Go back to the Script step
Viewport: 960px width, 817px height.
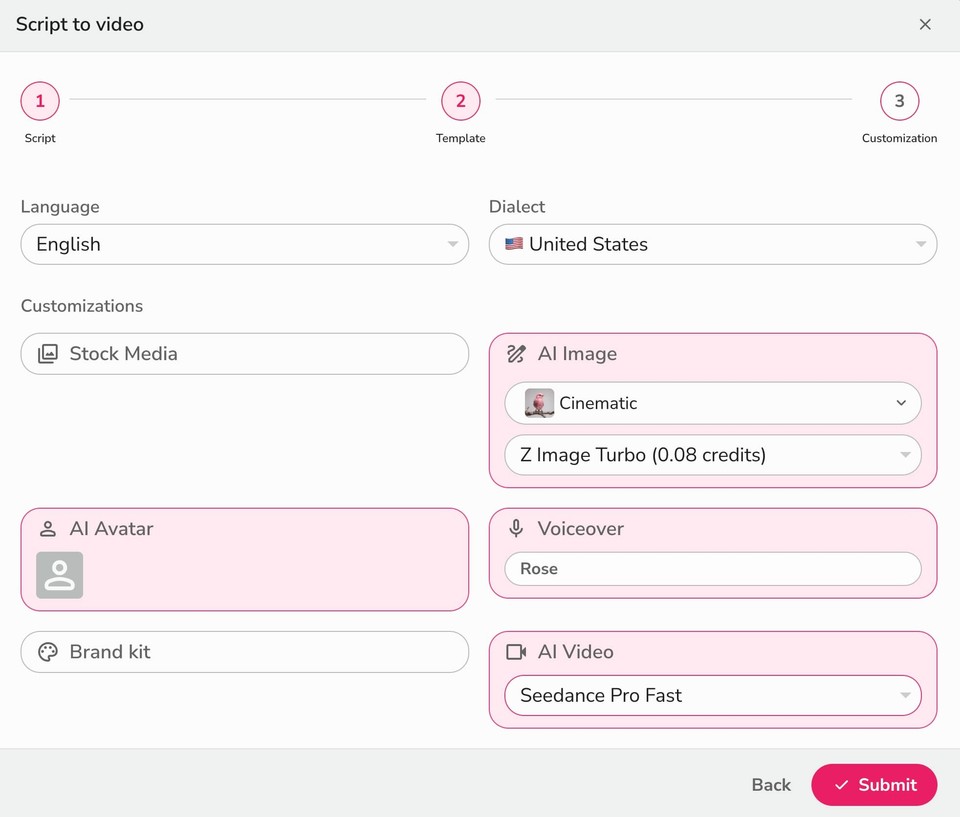[x=40, y=100]
